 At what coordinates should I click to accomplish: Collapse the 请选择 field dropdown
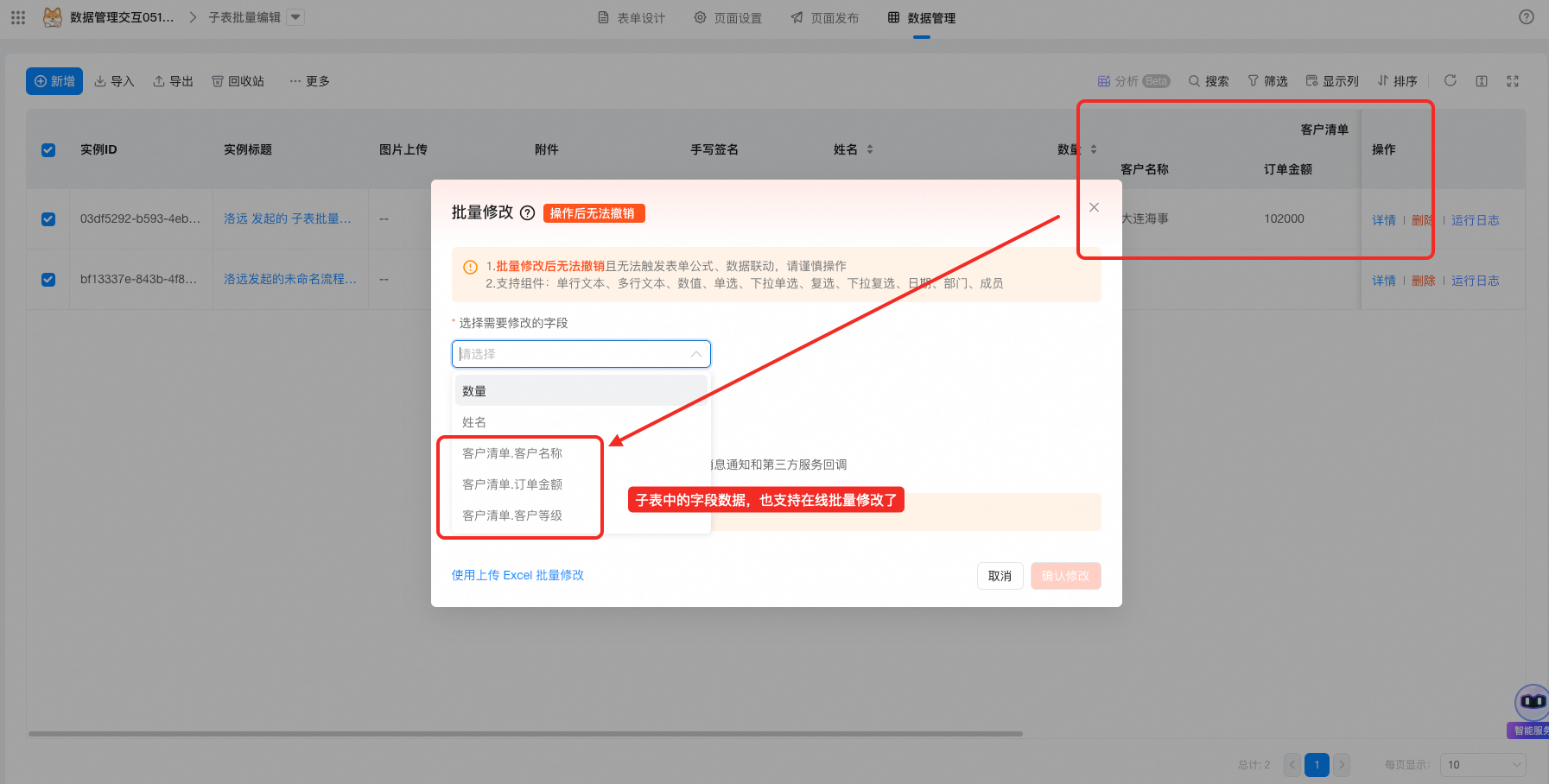coord(695,354)
